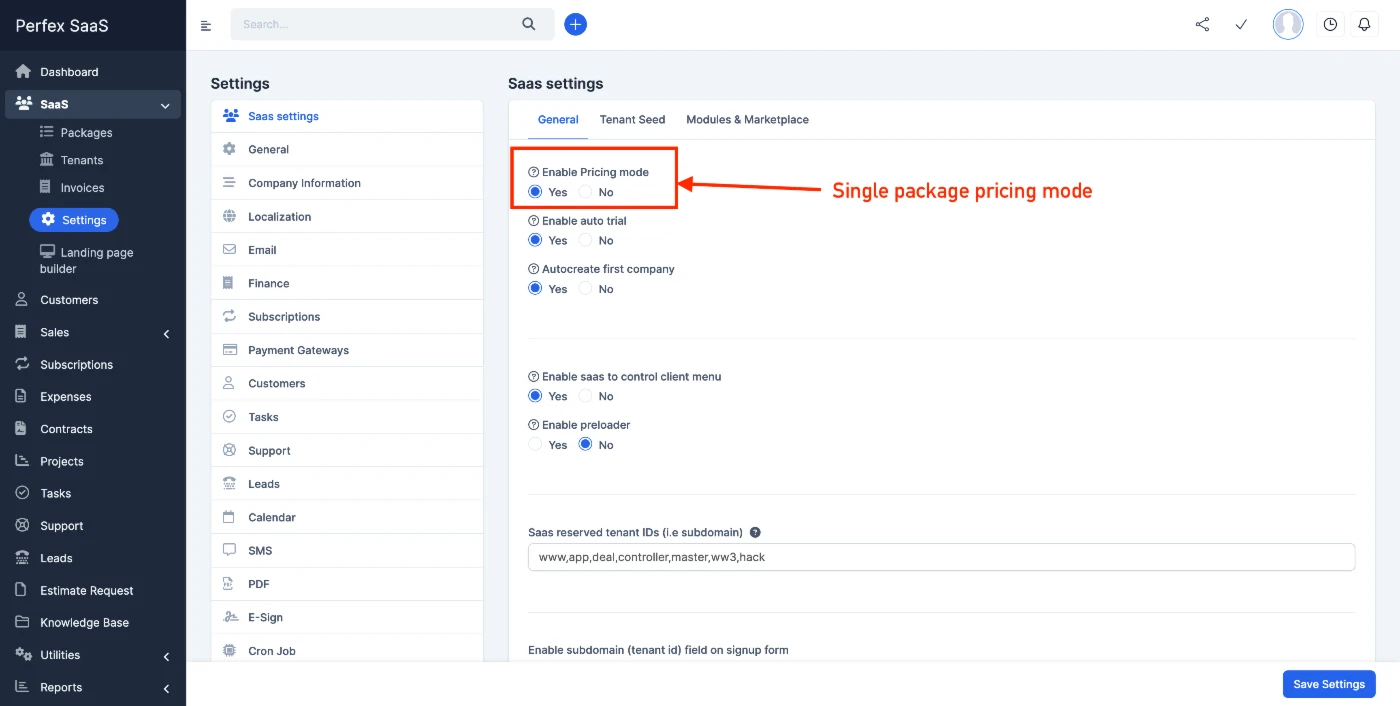
Task: Select No for Autocreate first company
Action: (586, 289)
